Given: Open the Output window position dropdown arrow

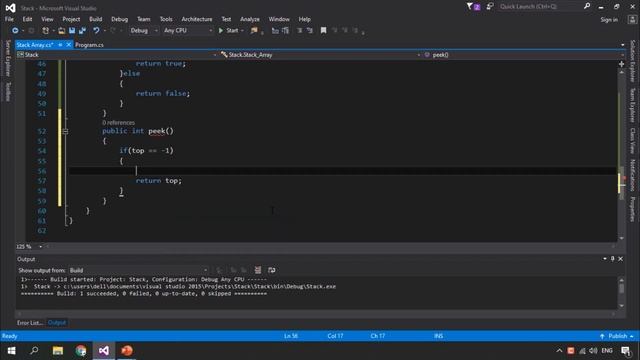Looking at the screenshot, I should click(604, 259).
